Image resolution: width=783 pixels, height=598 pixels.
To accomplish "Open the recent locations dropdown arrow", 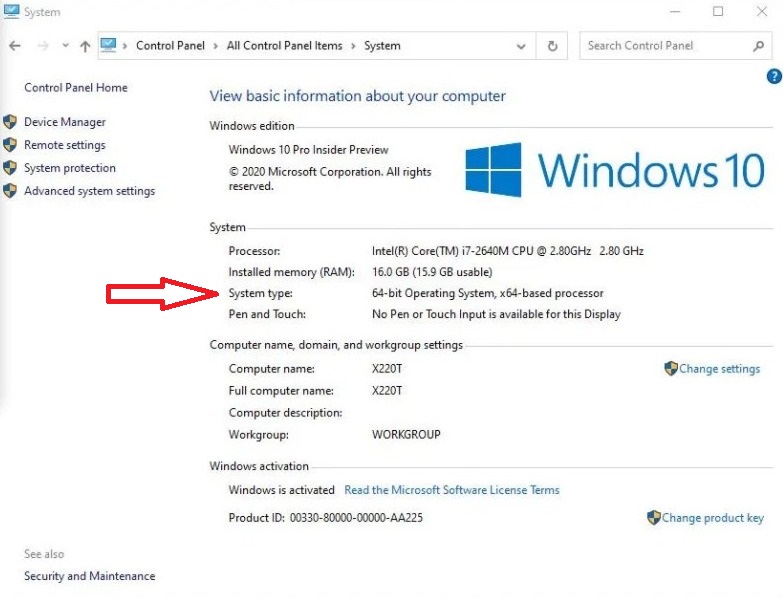I will [x=65, y=46].
